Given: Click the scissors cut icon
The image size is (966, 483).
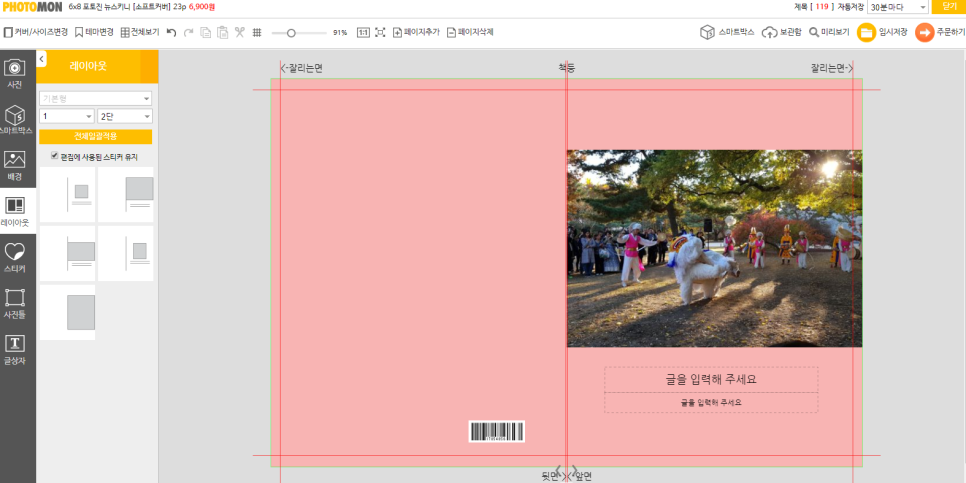Looking at the screenshot, I should (x=240, y=32).
